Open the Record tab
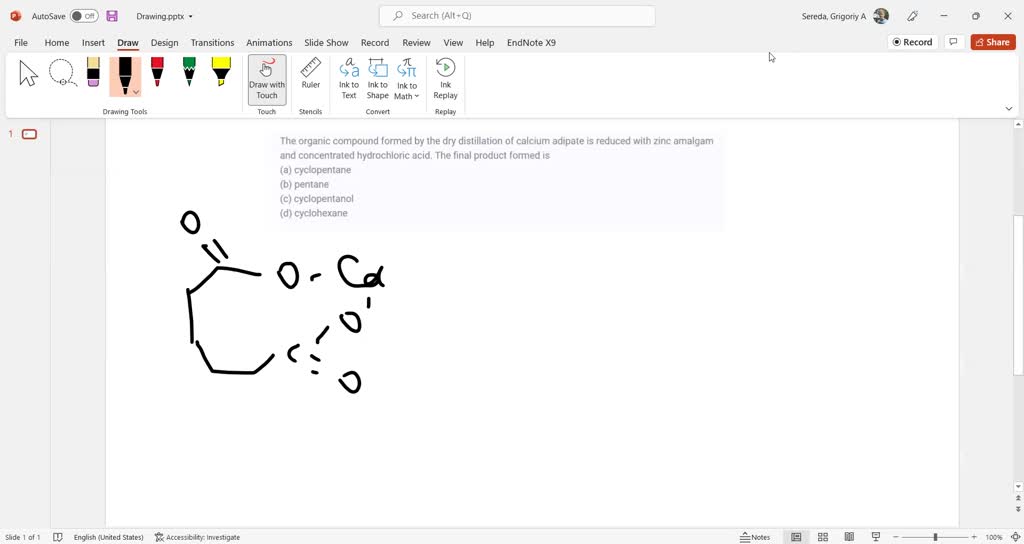 [375, 42]
